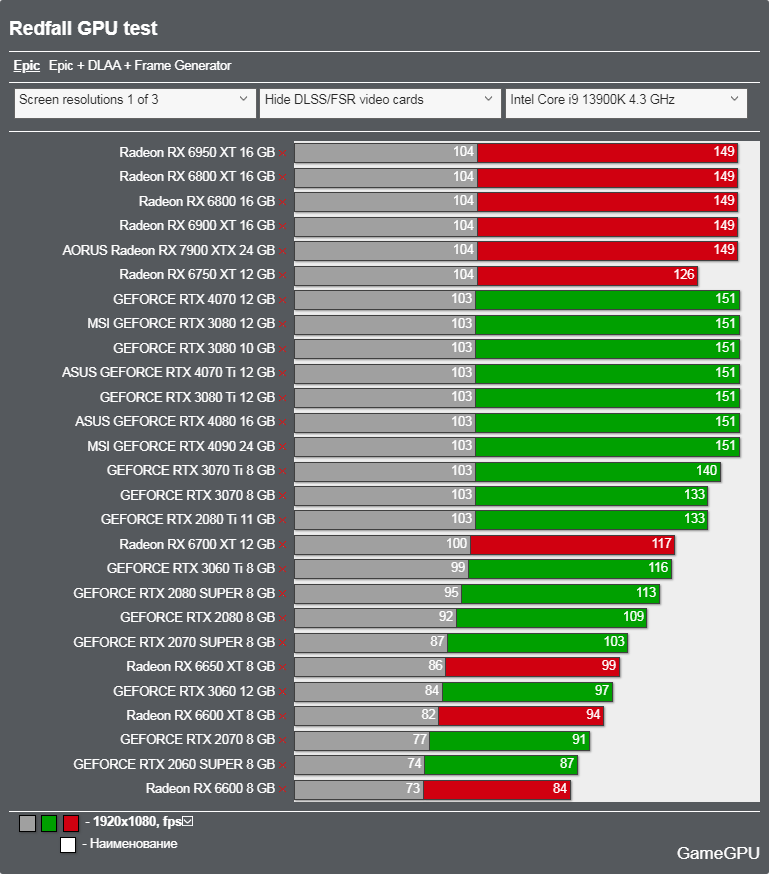The height and width of the screenshot is (874, 769).
Task: Remove Radeon RX 6700 XT 12 GB row
Action: click(x=283, y=545)
